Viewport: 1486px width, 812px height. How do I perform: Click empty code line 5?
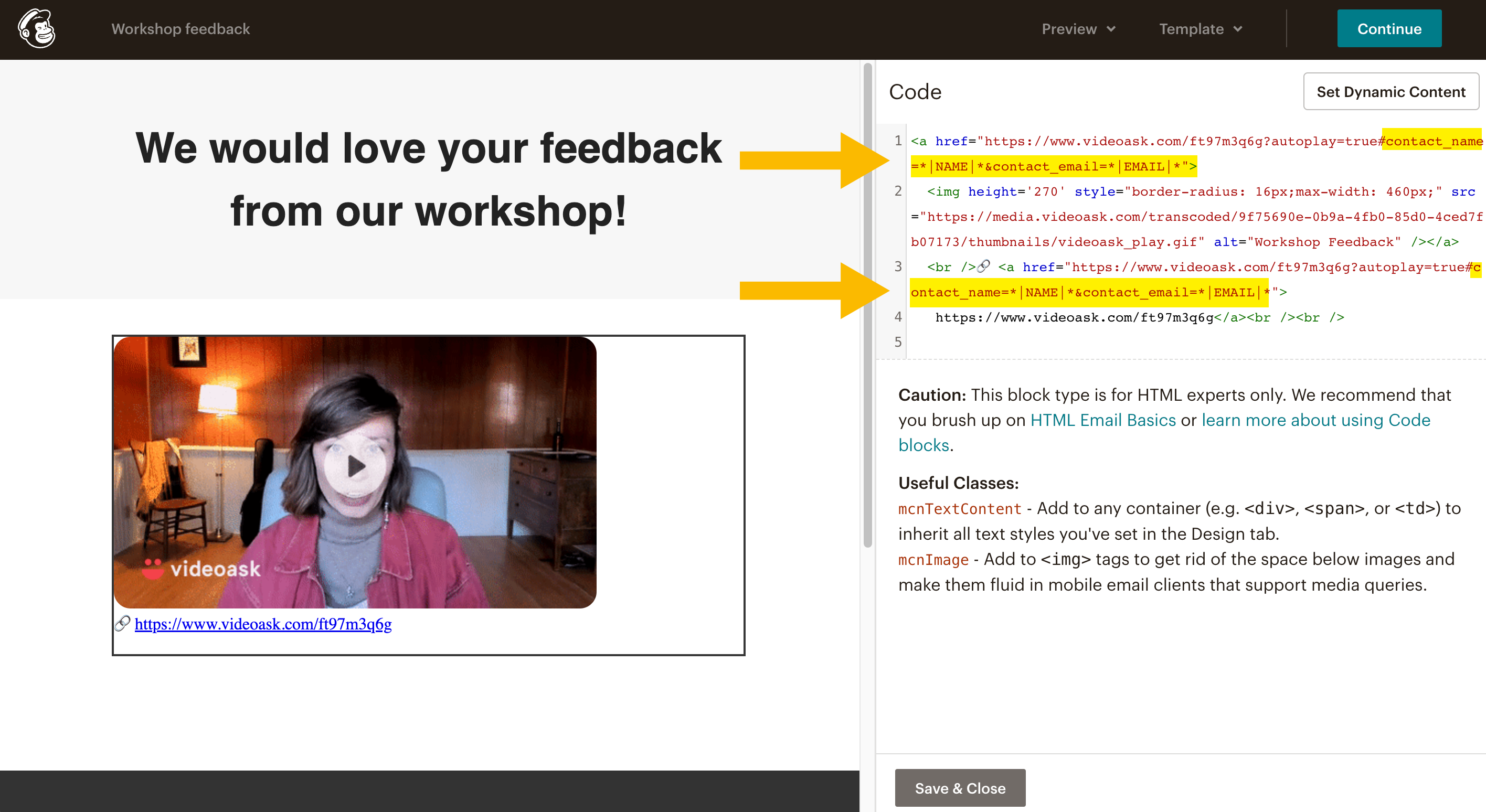point(1196,342)
